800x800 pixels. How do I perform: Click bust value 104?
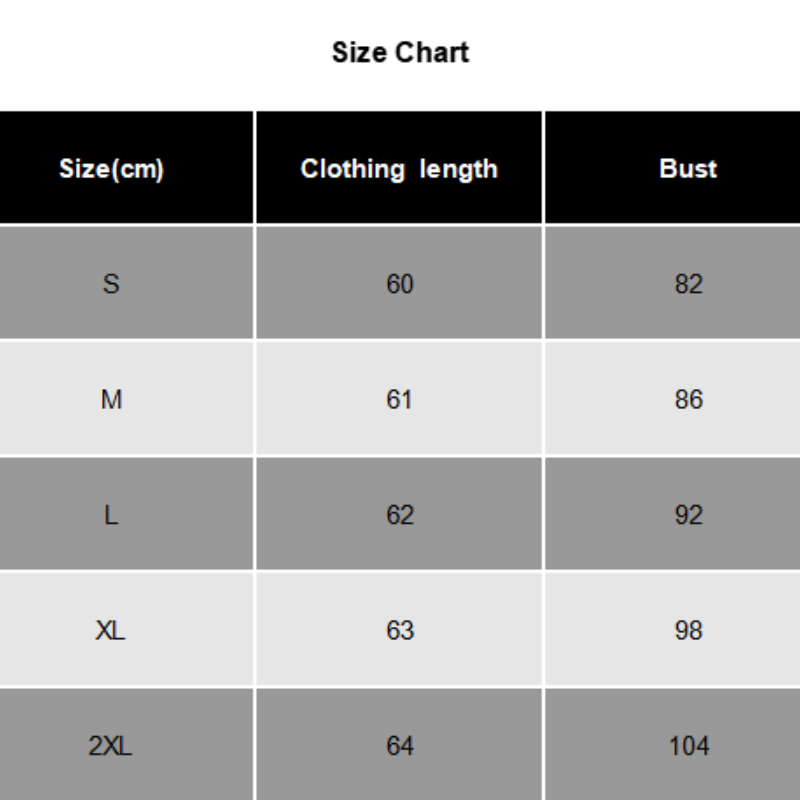click(x=688, y=746)
